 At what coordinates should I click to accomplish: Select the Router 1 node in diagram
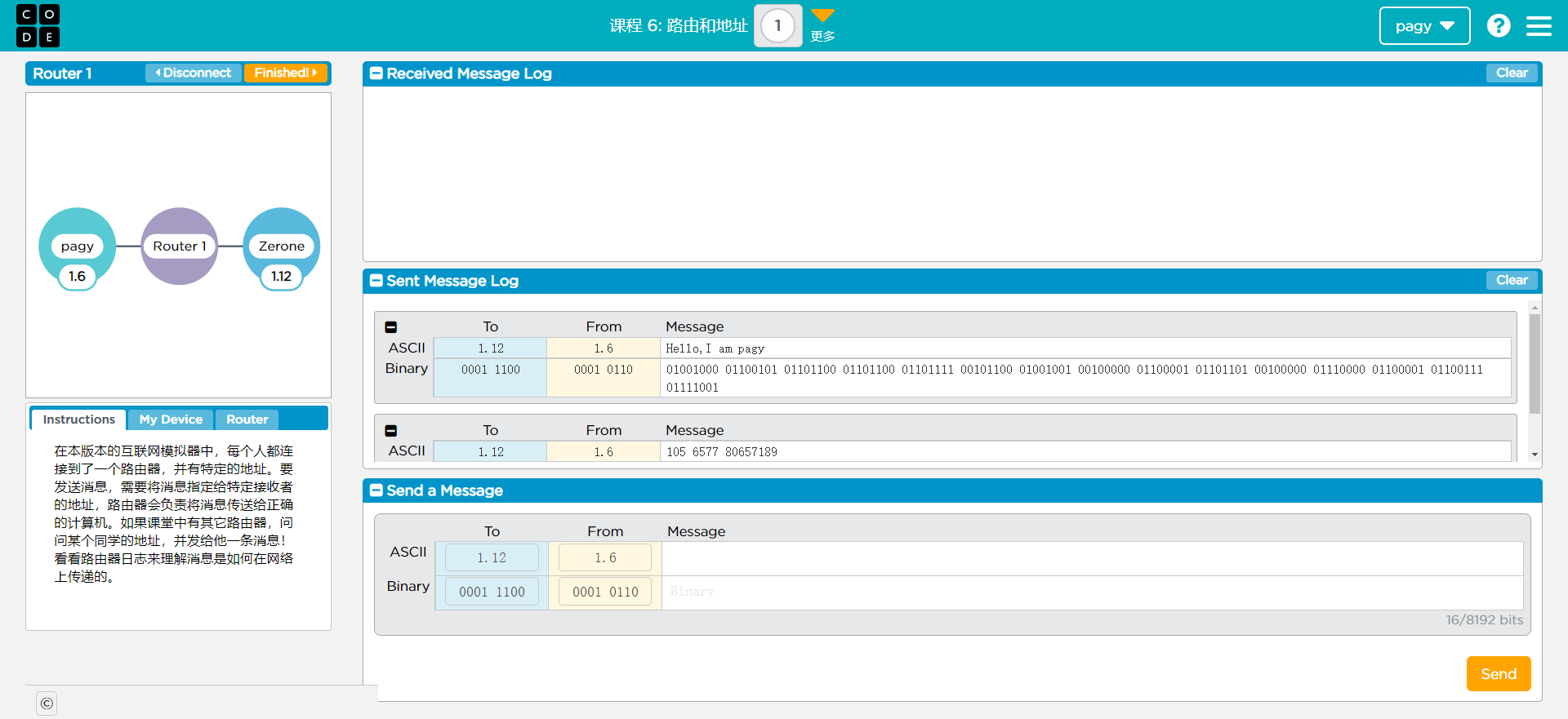click(x=180, y=246)
